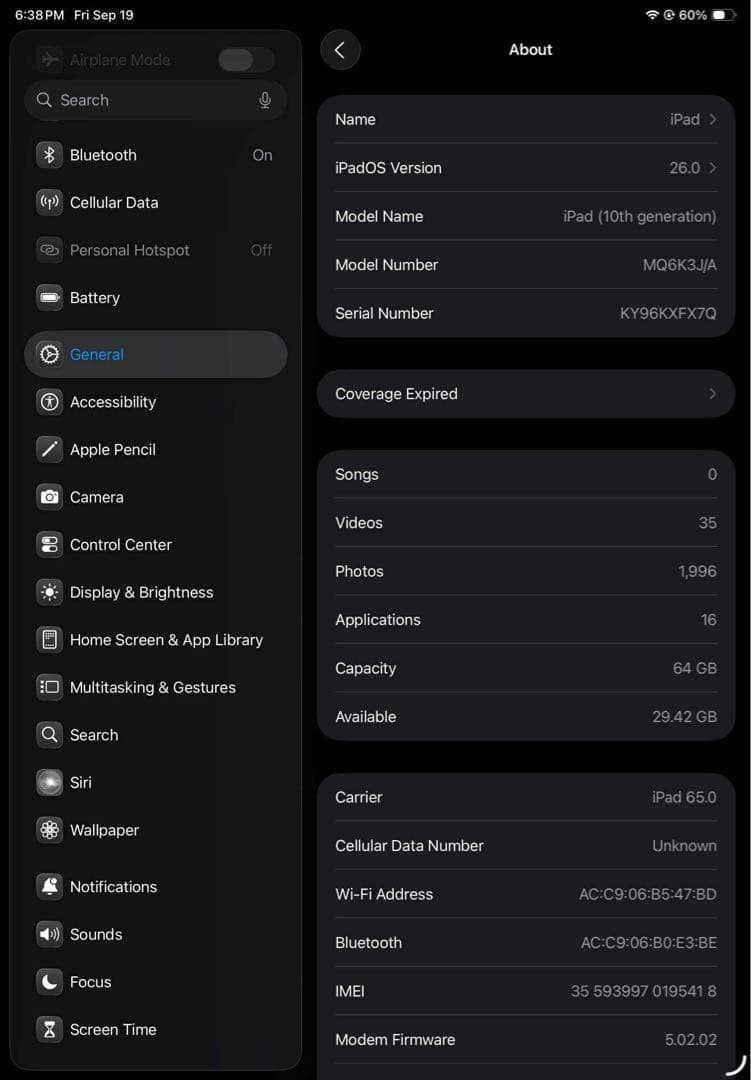
Task: Navigate back from the About page
Action: click(341, 49)
